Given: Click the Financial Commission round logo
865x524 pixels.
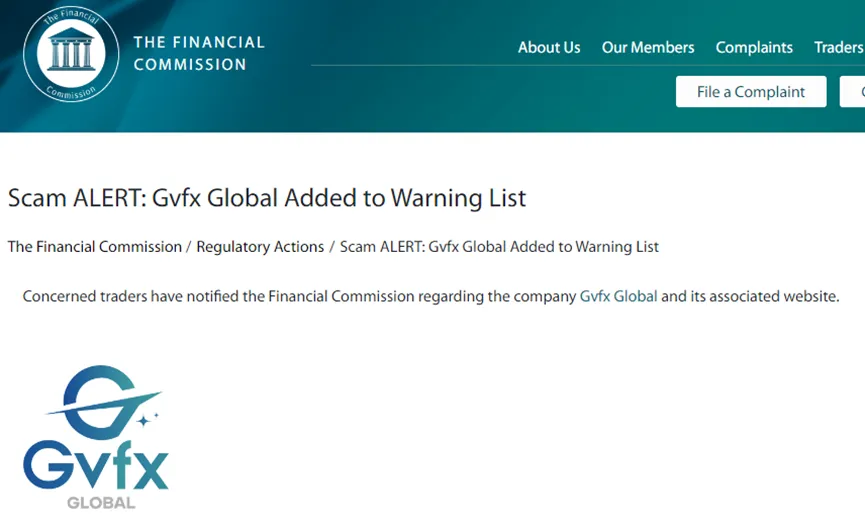Looking at the screenshot, I should (x=71, y=54).
